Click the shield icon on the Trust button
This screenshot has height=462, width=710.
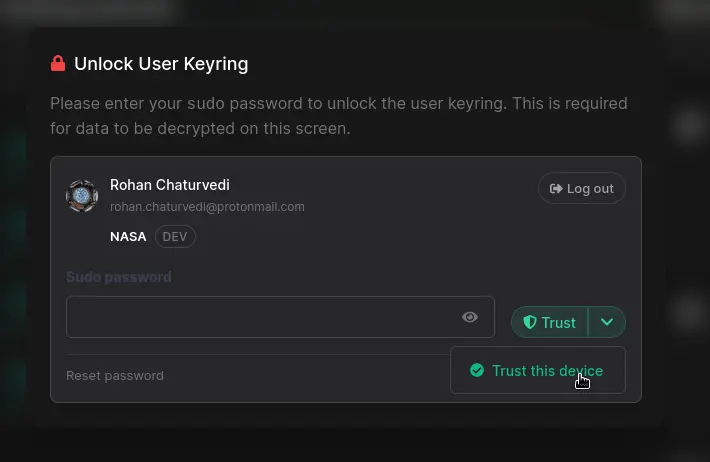[530, 322]
